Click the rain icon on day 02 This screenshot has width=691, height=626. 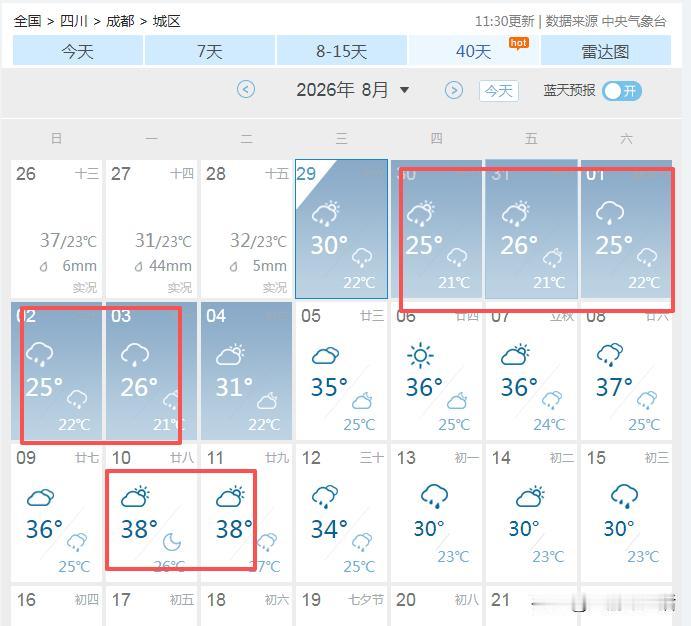[40, 354]
